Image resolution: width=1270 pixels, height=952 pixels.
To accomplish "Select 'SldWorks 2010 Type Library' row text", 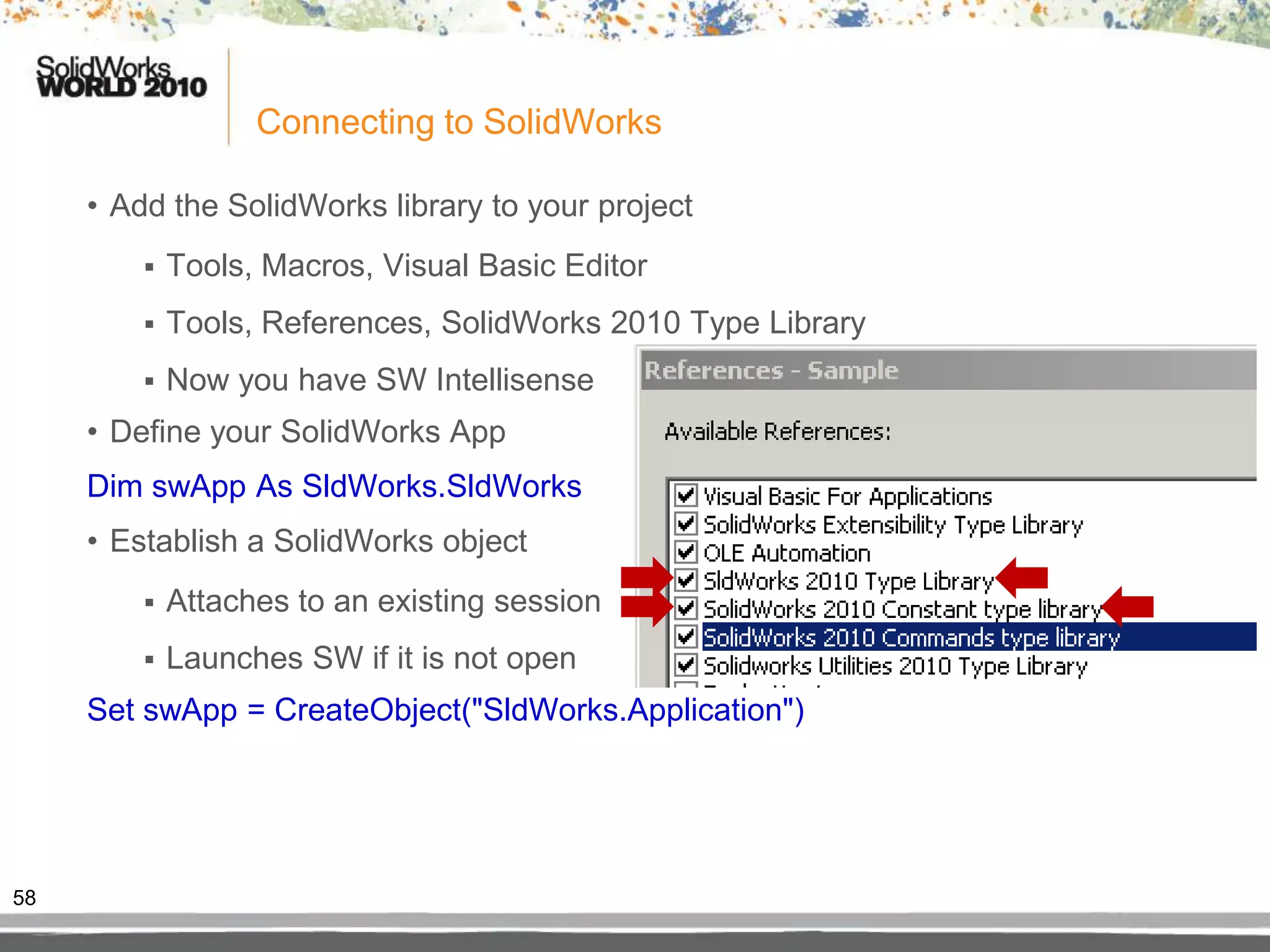I will point(848,581).
